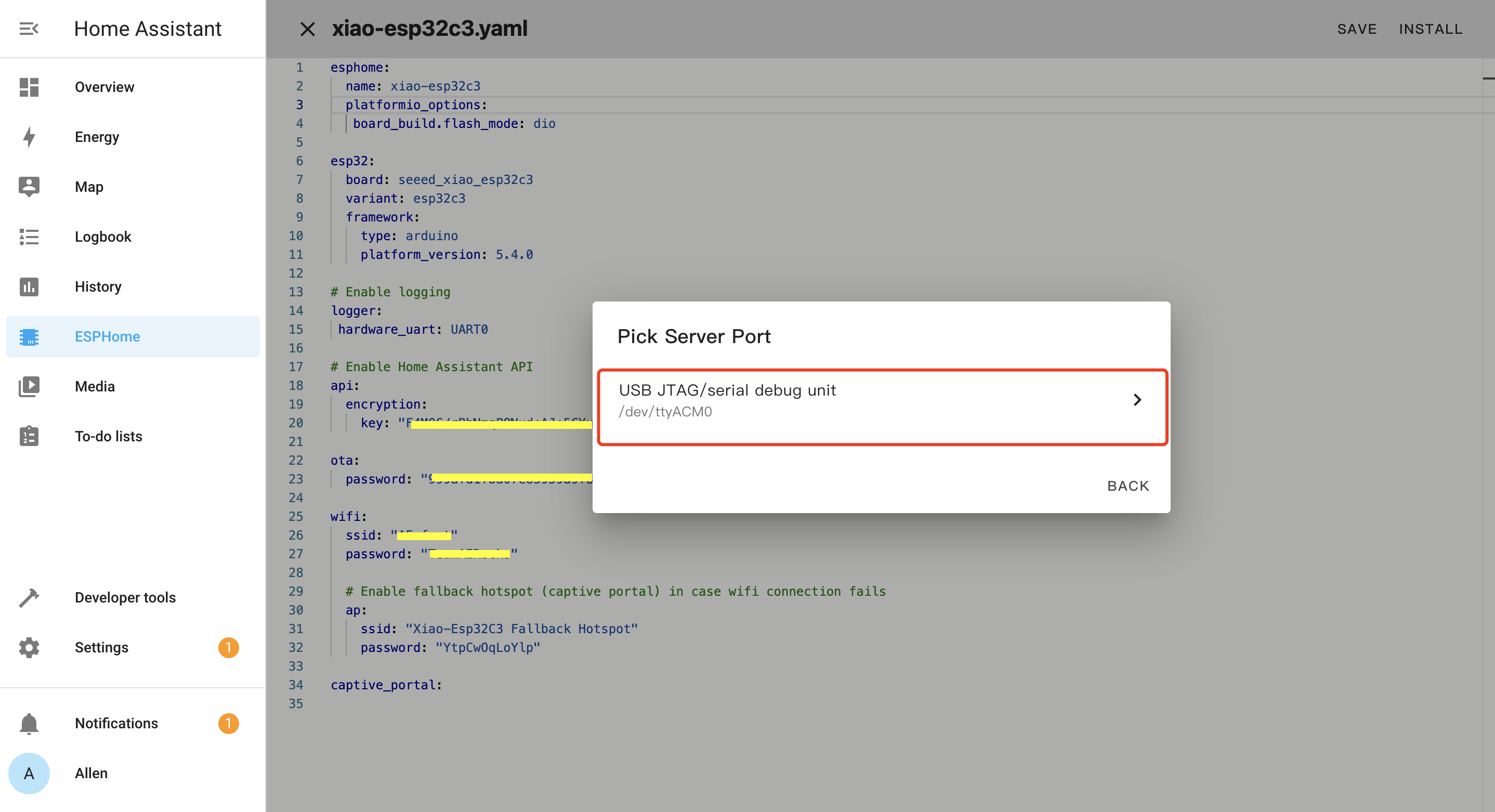Click the 'platformio_options:' line

pos(416,105)
